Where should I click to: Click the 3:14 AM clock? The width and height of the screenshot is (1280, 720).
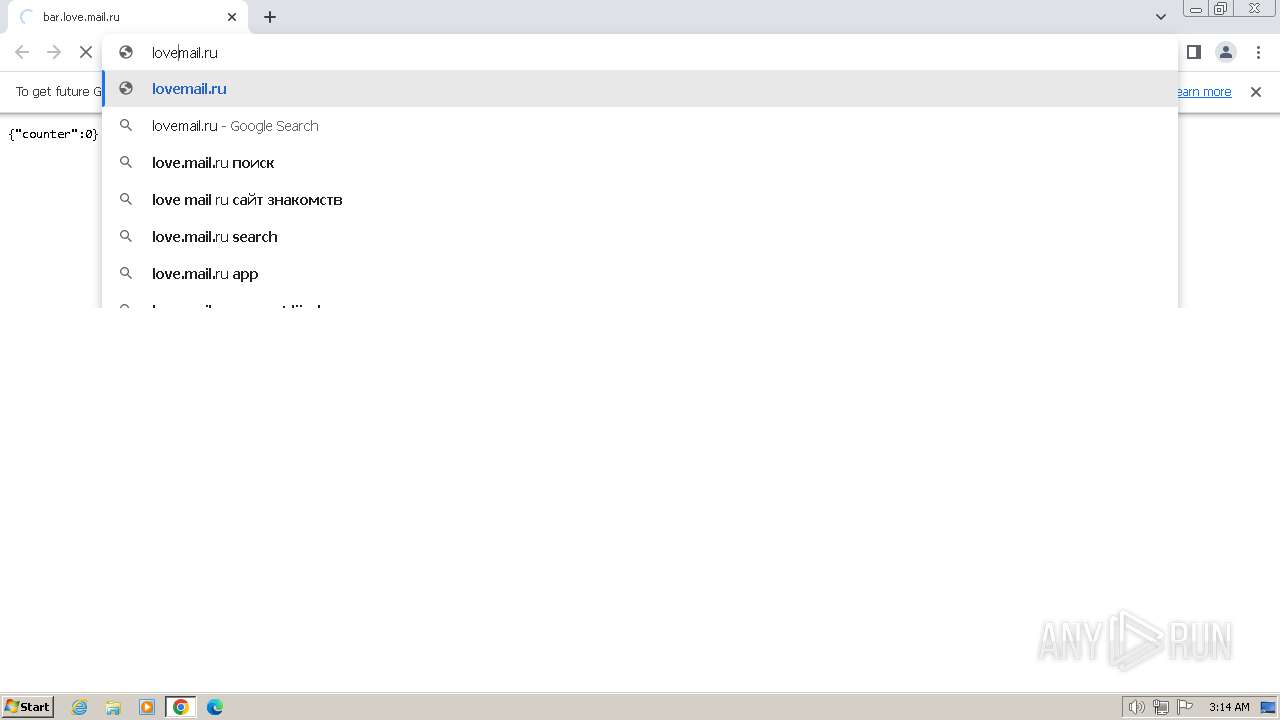tap(1229, 707)
